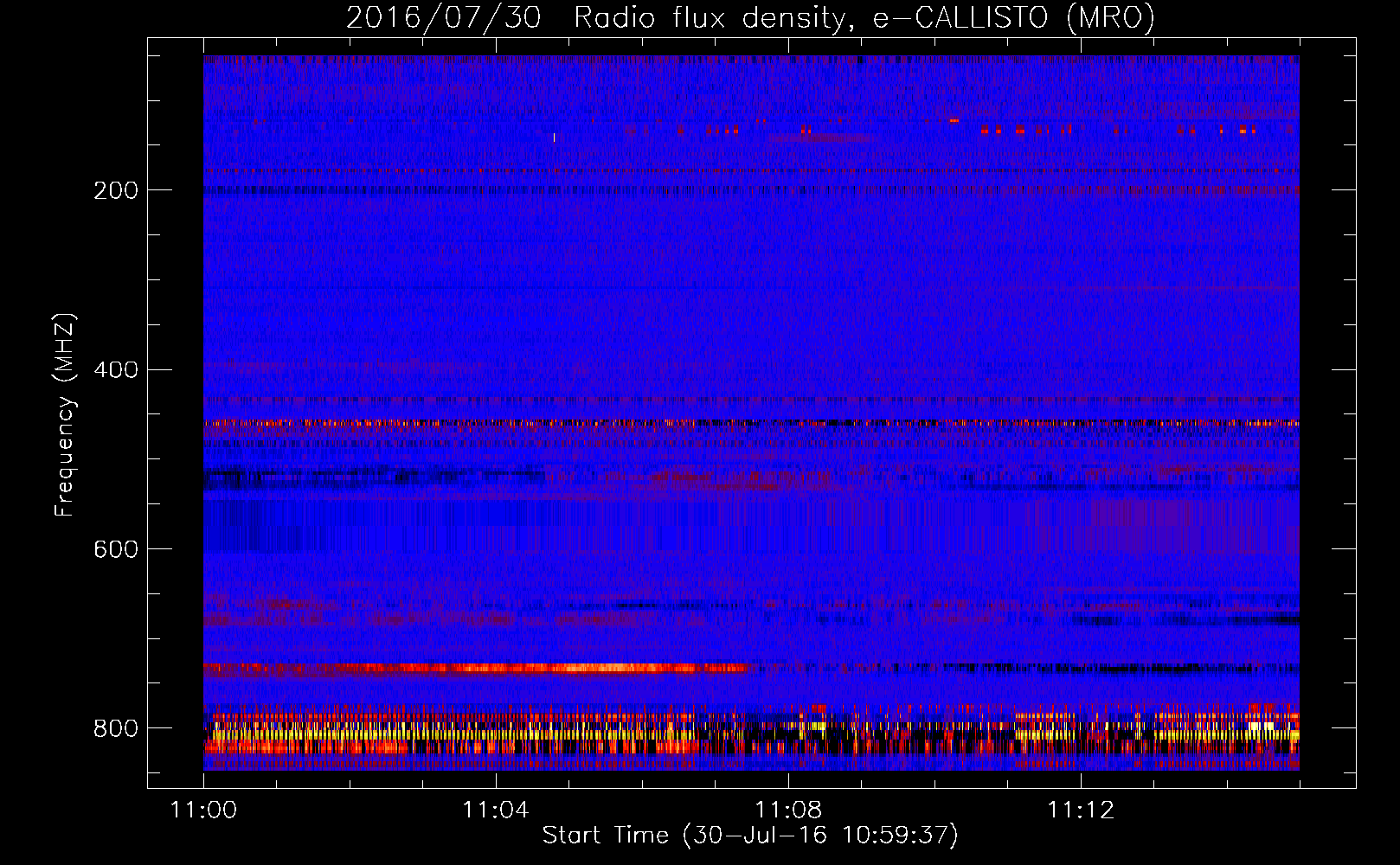Click the 11:08 time tick label
1400x865 pixels.
[788, 810]
